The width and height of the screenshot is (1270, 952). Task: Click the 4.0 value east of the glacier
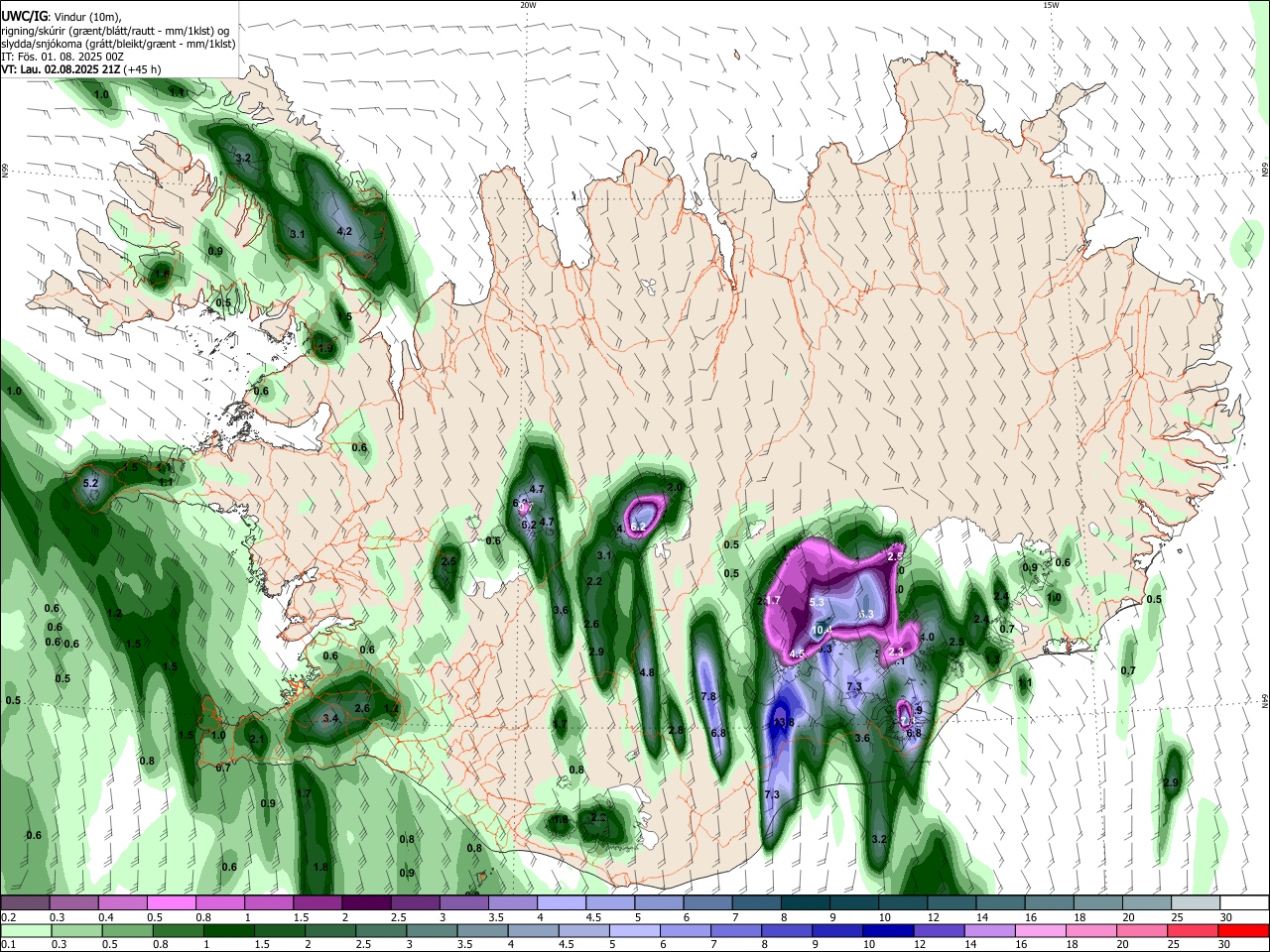coord(928,637)
